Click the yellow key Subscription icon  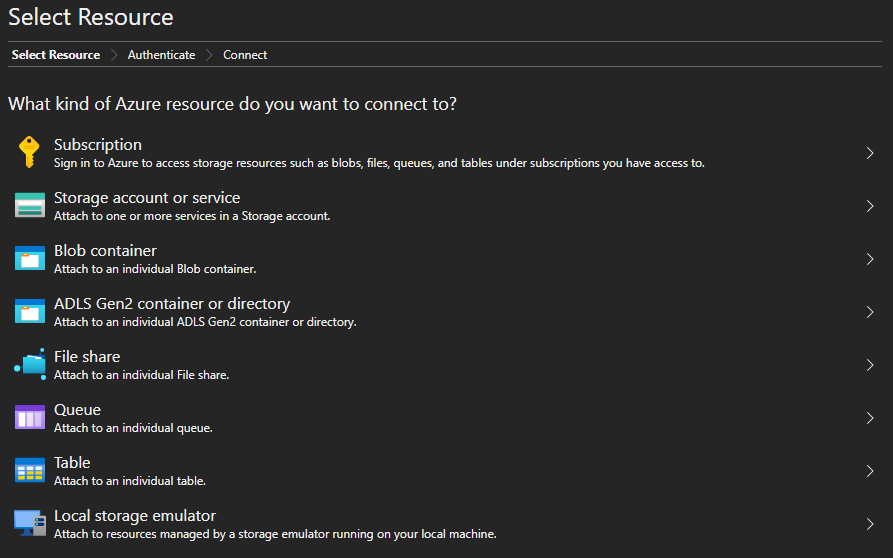[x=30, y=152]
